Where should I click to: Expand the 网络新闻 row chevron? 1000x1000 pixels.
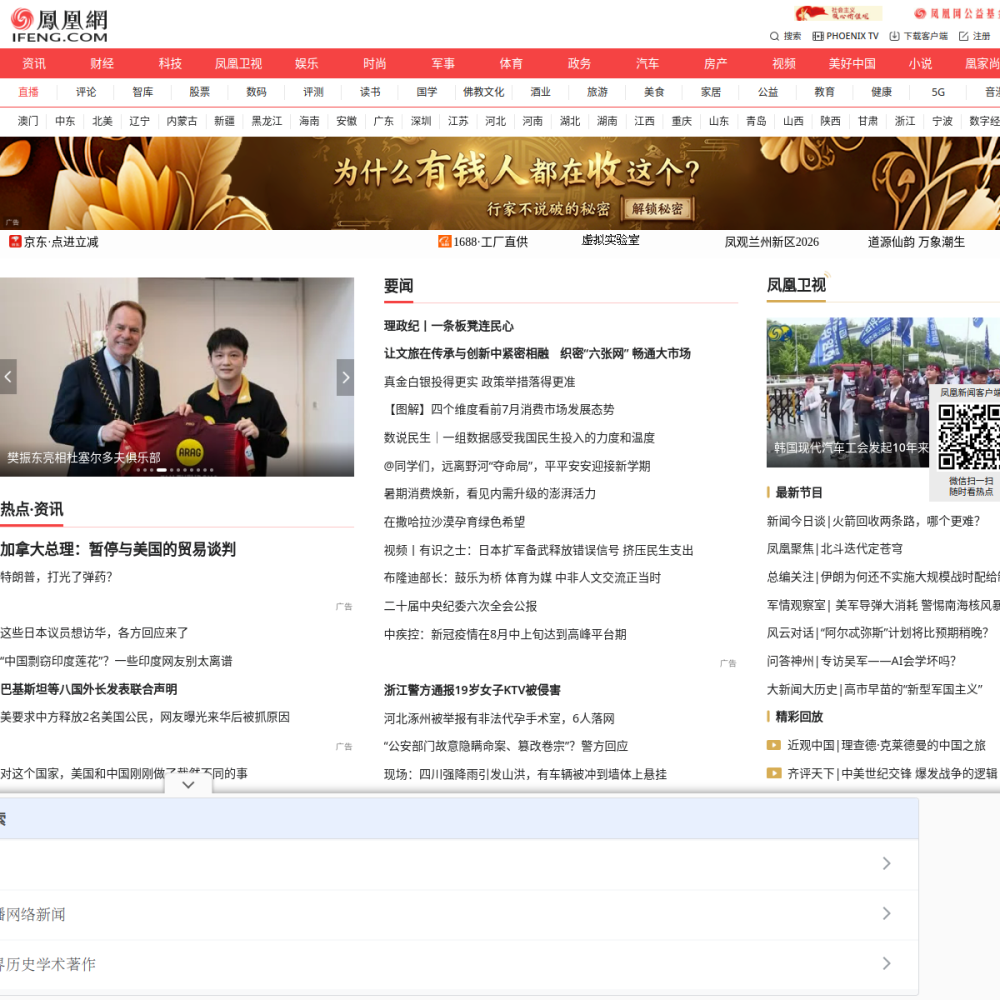pos(886,913)
